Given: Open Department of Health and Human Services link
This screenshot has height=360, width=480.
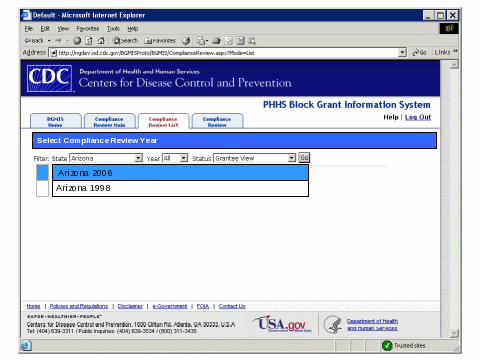Looking at the screenshot, I should click(x=372, y=324).
